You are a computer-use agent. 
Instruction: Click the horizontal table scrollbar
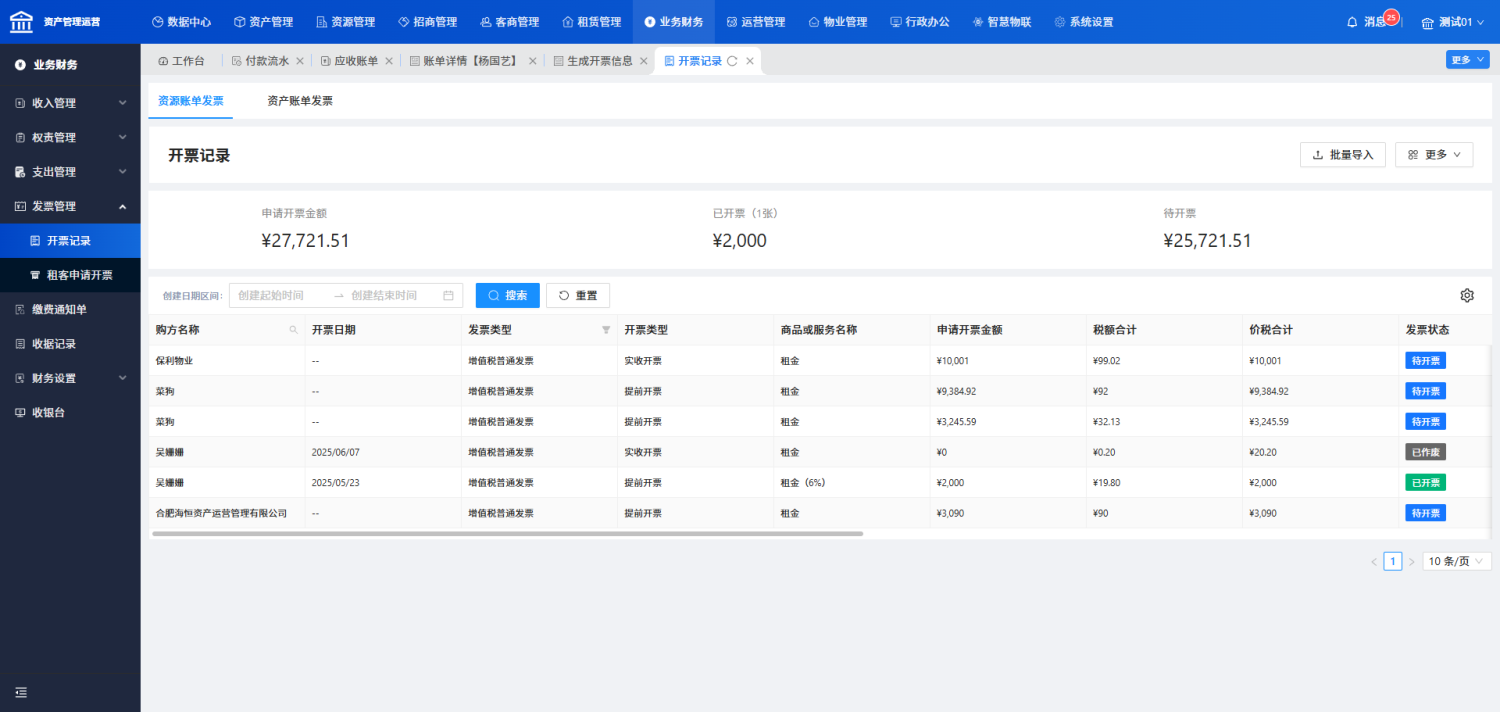pyautogui.click(x=507, y=534)
